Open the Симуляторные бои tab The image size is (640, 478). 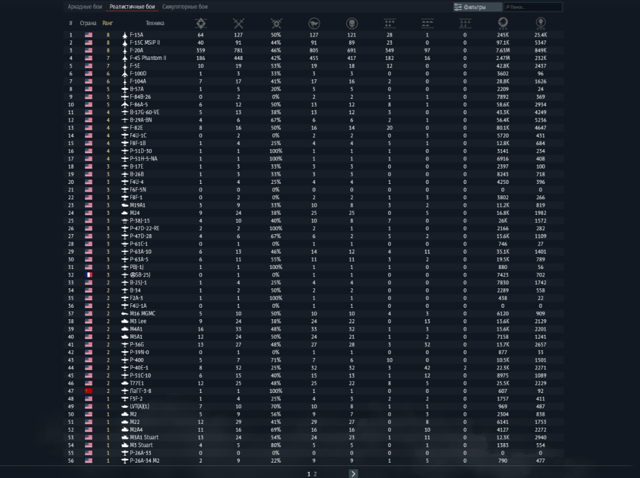click(185, 7)
